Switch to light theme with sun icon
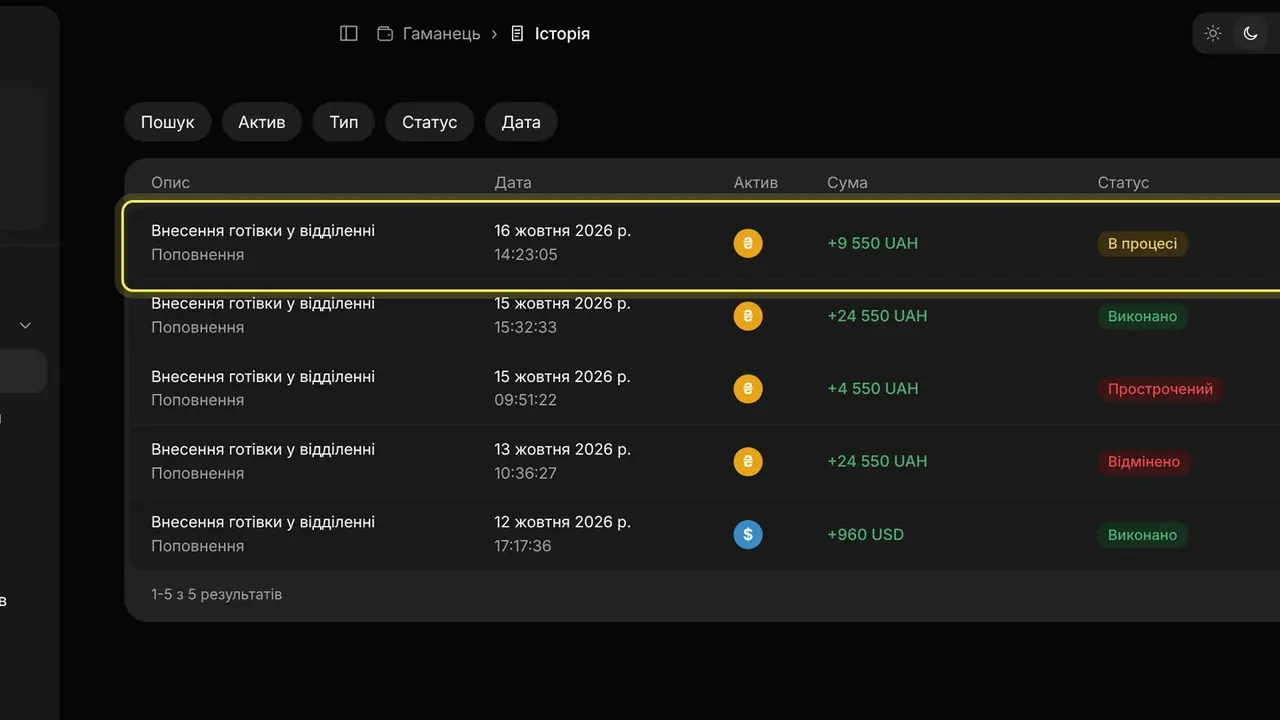The image size is (1280, 720). point(1213,33)
